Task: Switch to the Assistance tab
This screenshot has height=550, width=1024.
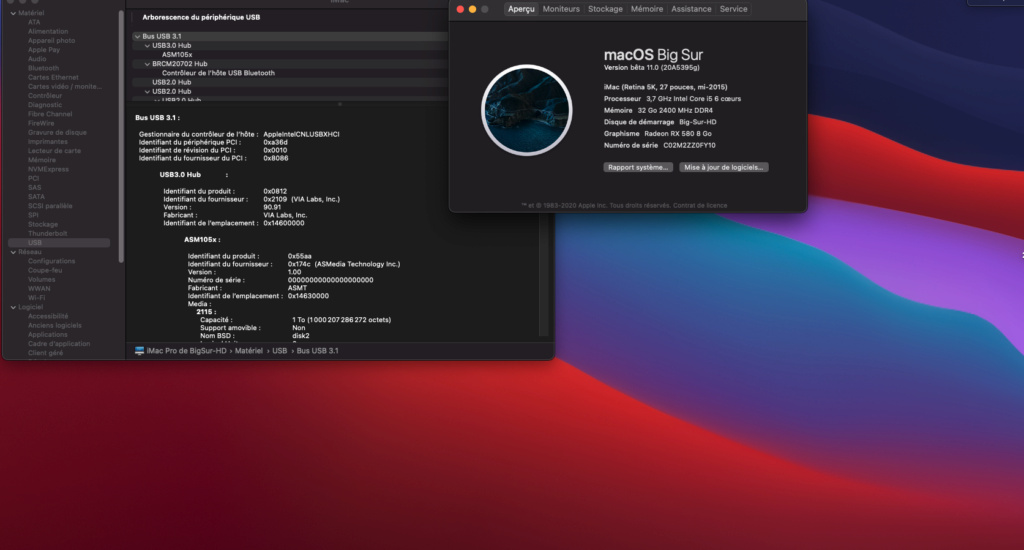Action: tap(691, 9)
